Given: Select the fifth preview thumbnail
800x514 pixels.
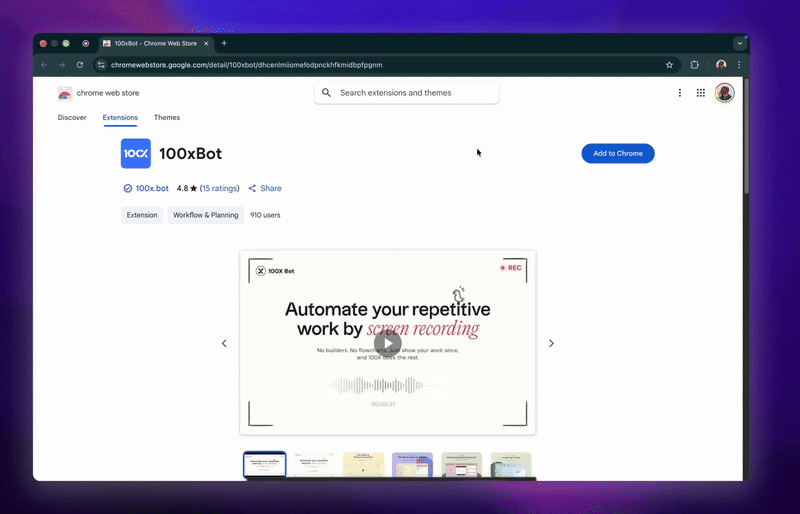Looking at the screenshot, I should pyautogui.click(x=461, y=464).
